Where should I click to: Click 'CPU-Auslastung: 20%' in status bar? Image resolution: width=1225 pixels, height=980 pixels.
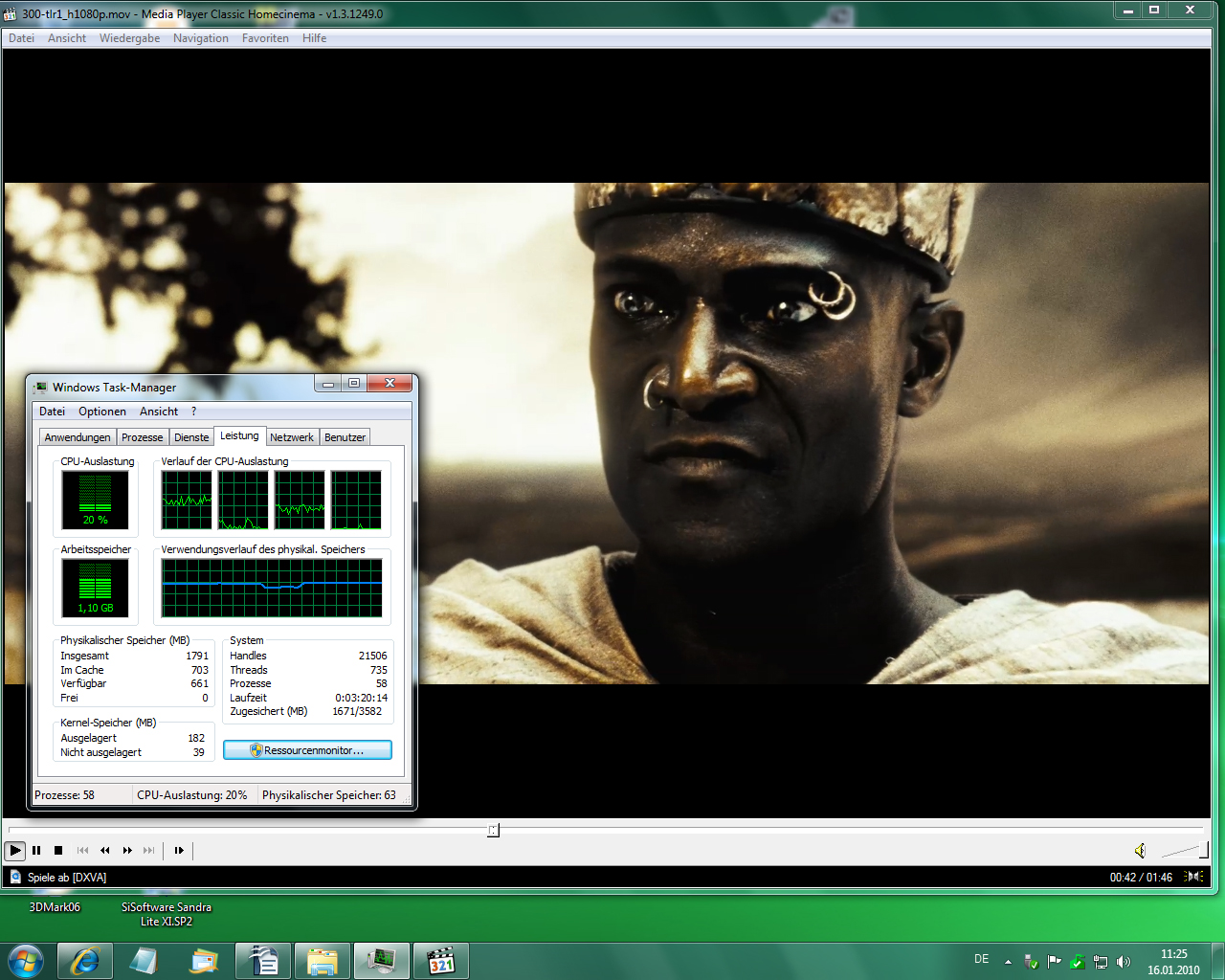191,795
